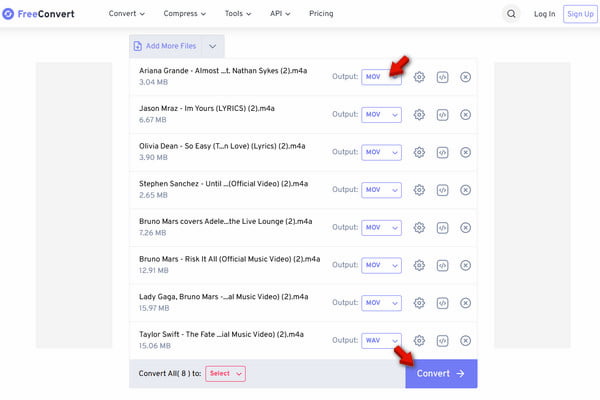Open output format dropdown for Olivia Dean file
The width and height of the screenshot is (600, 400).
(x=382, y=152)
